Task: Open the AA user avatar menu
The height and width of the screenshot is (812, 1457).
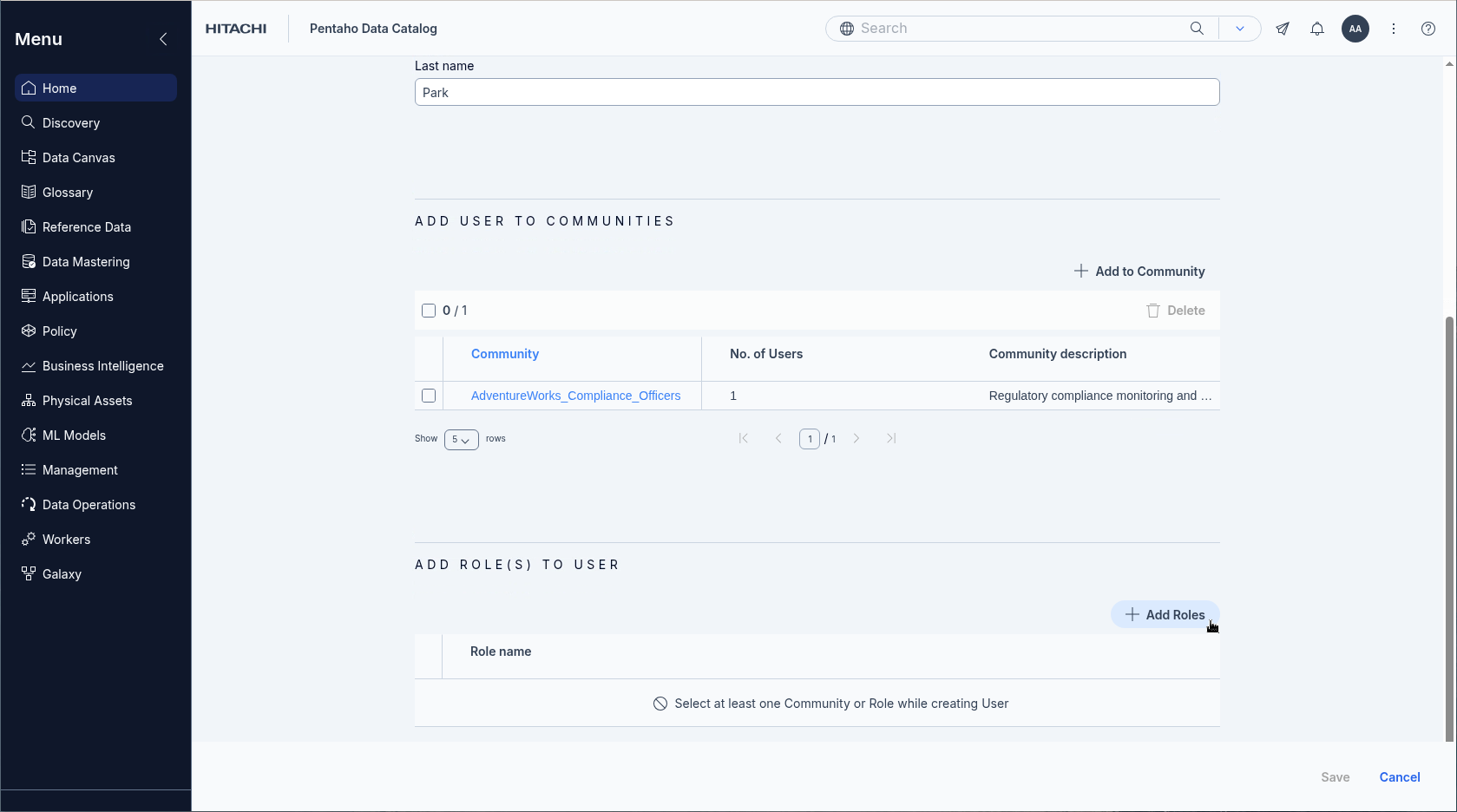Action: 1355,29
